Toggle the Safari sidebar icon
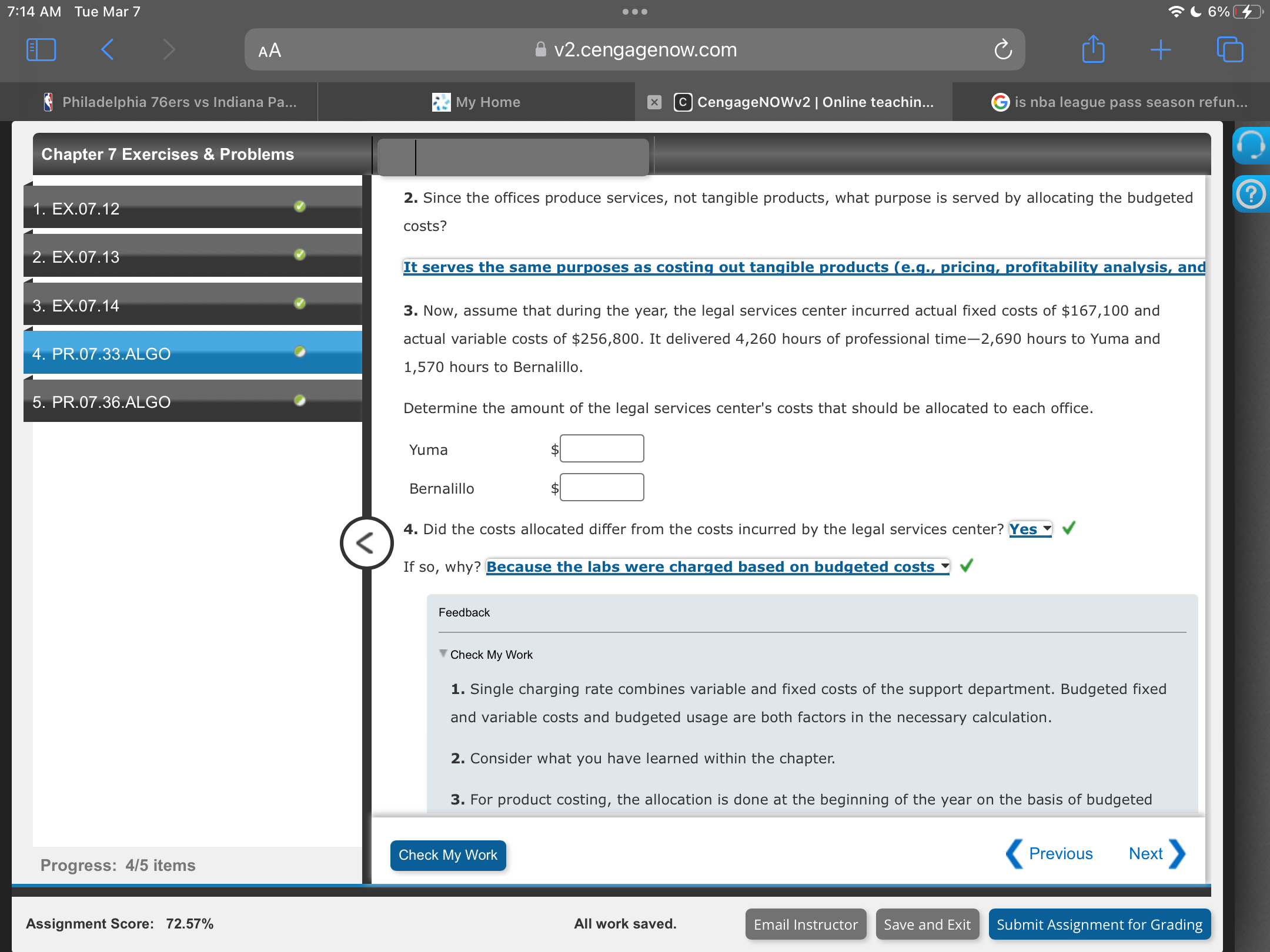Image resolution: width=1270 pixels, height=952 pixels. [x=41, y=49]
